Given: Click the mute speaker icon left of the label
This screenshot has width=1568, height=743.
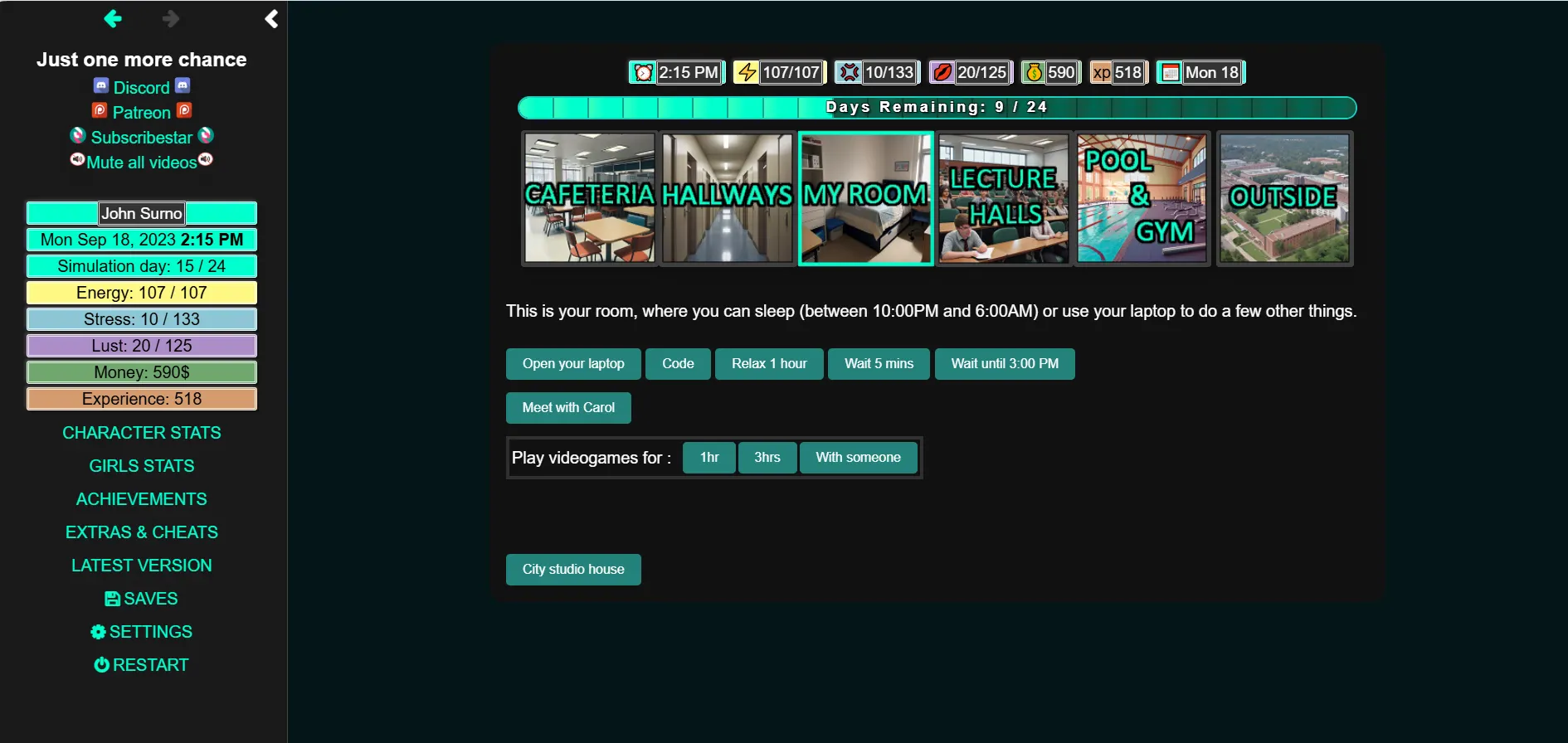Looking at the screenshot, I should (x=77, y=159).
